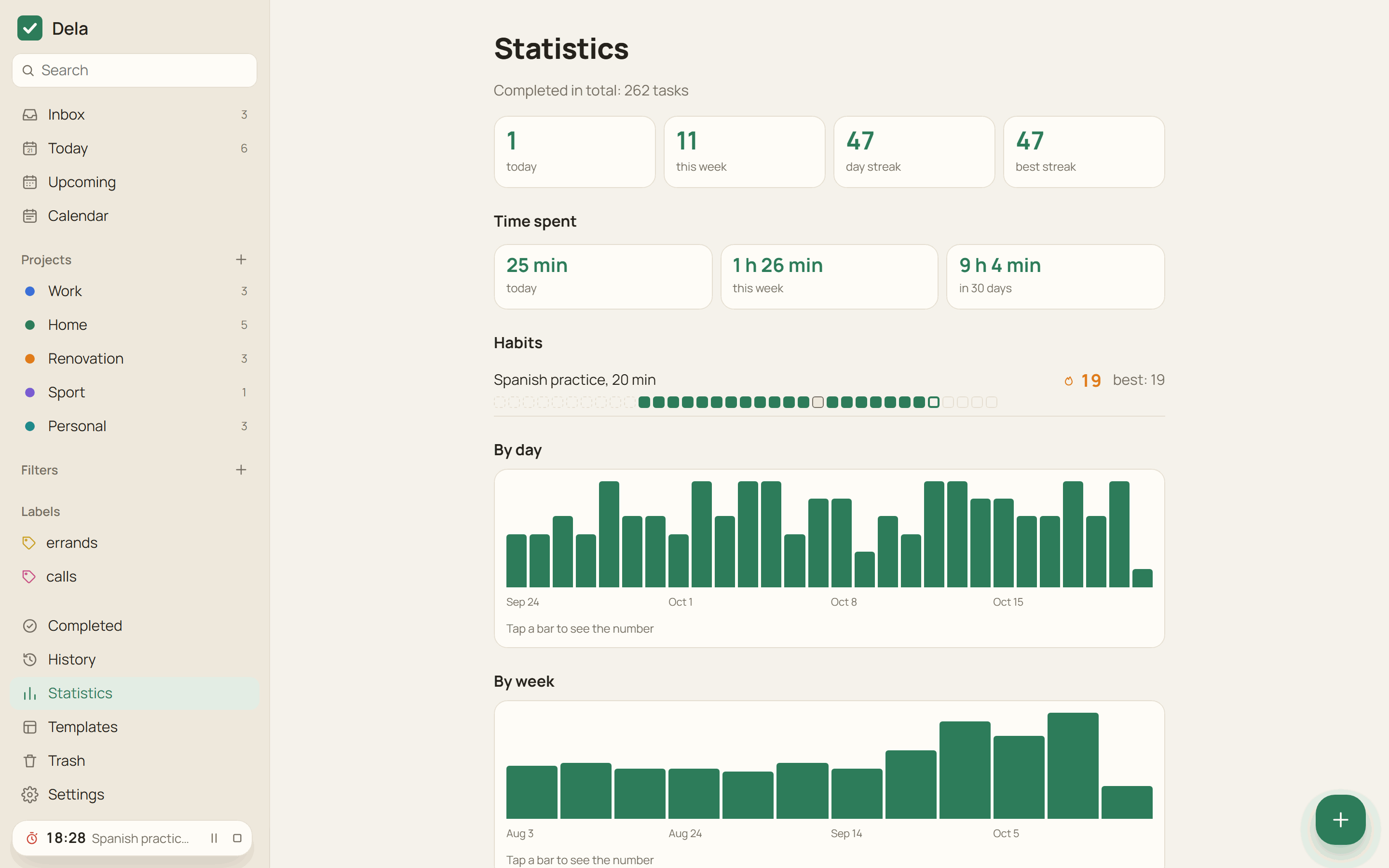
Task: Click the '1 h 26 min this week' card
Action: [829, 277]
